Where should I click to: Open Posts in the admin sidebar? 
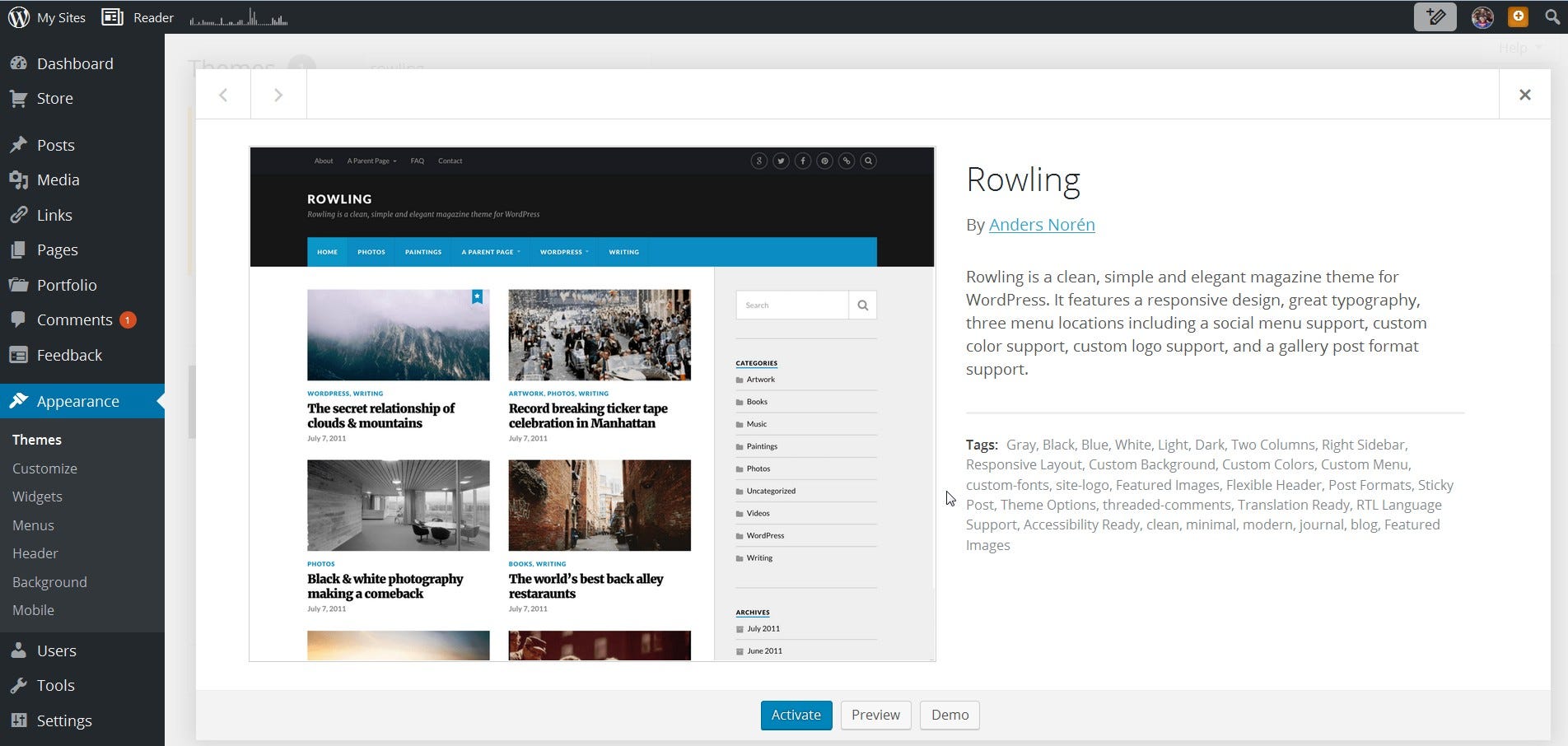[x=55, y=145]
